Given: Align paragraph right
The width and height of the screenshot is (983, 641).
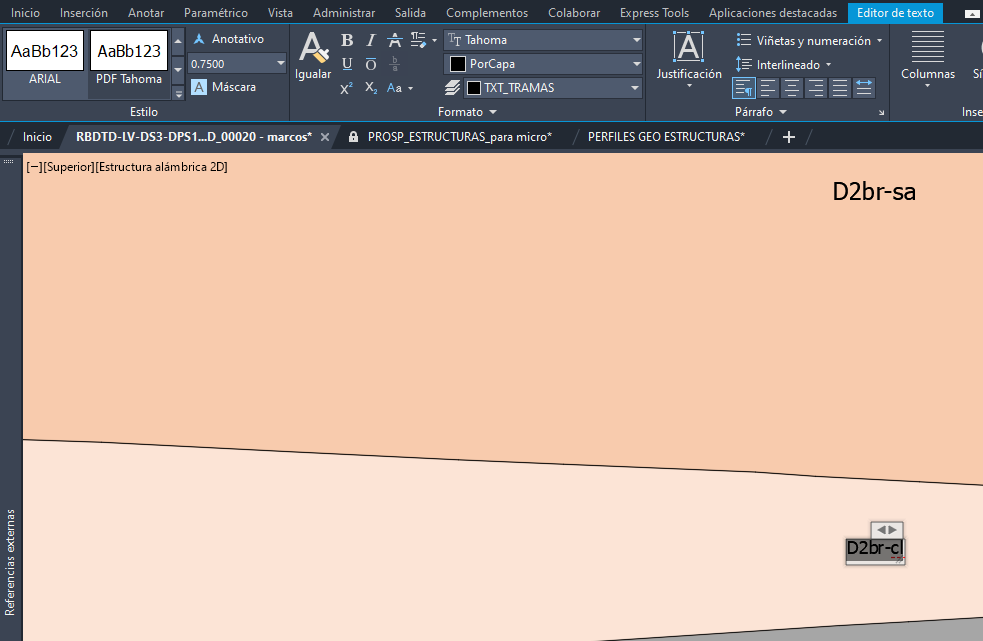Looking at the screenshot, I should point(816,88).
